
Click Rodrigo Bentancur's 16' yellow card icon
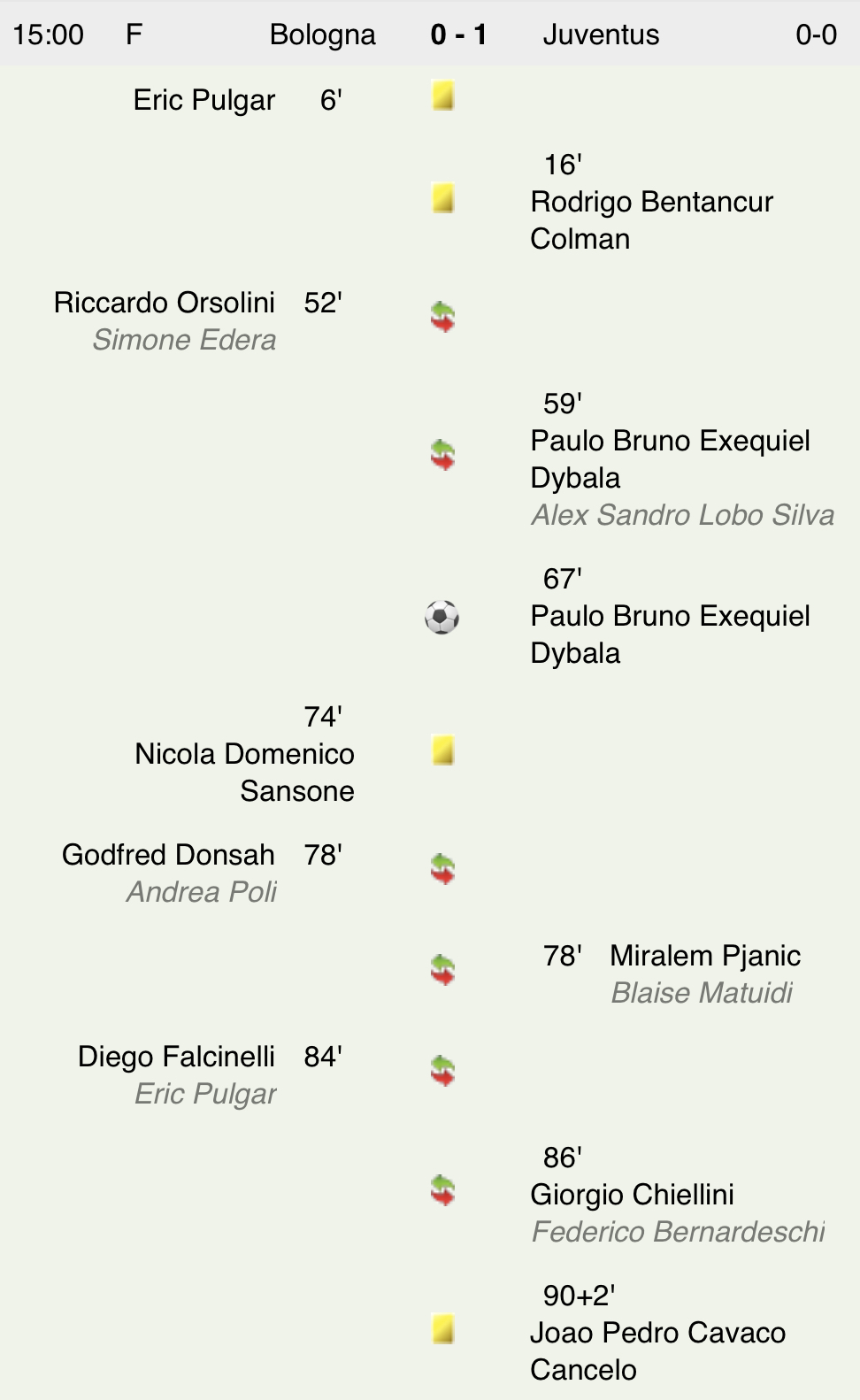pyautogui.click(x=443, y=198)
